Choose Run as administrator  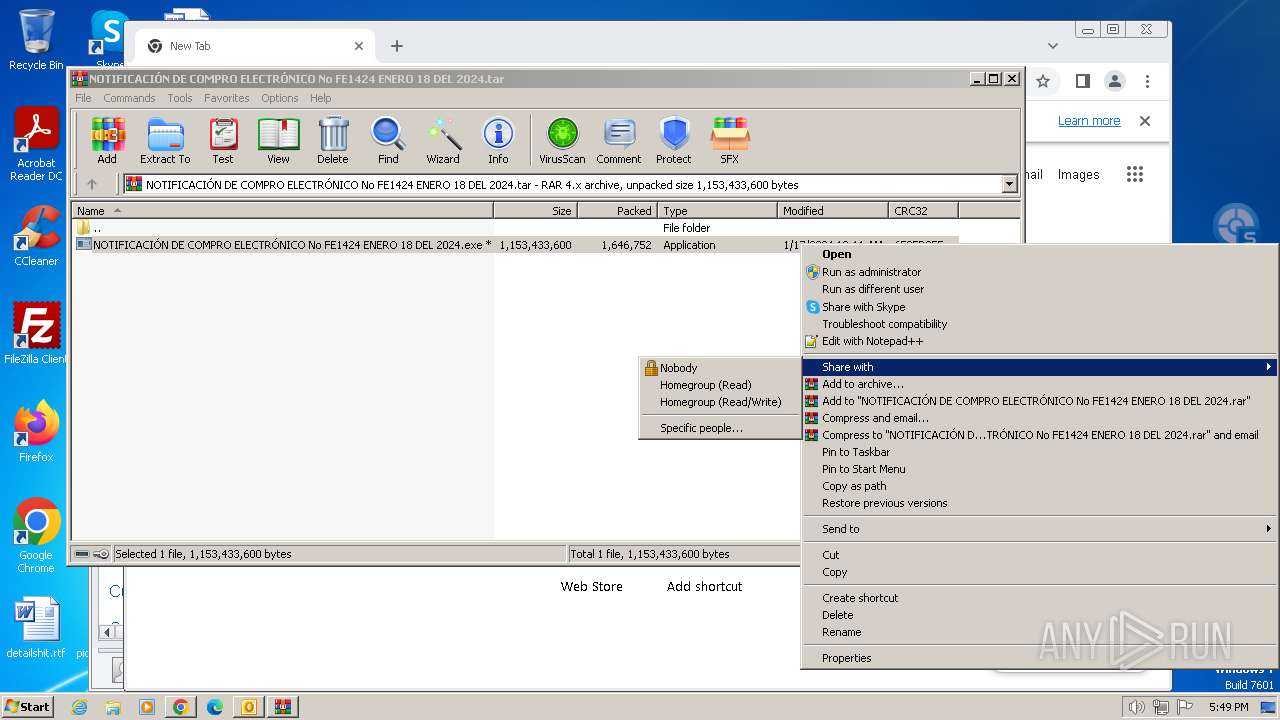(x=1040, y=272)
